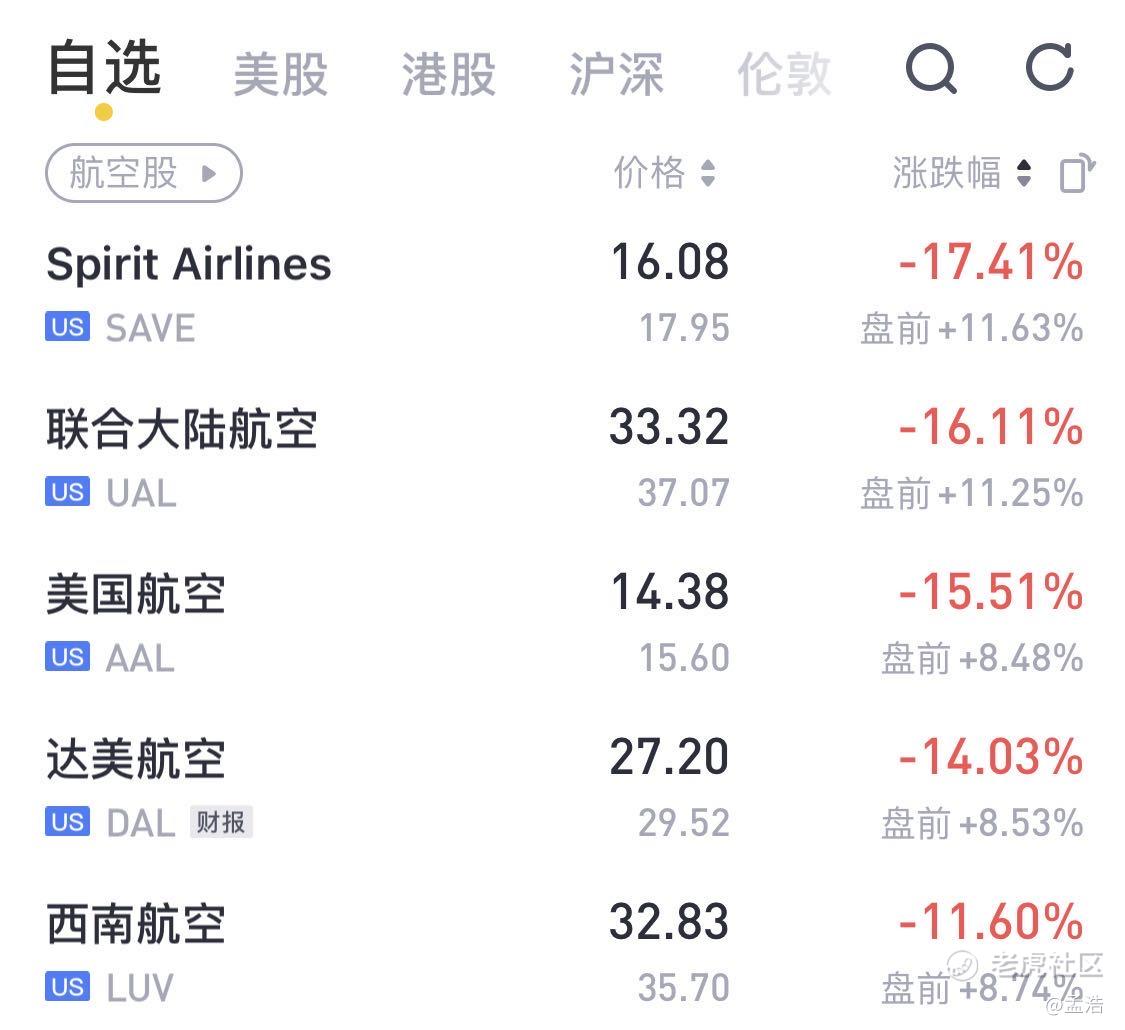Open the 联合大陆航空 stock details

(564, 459)
